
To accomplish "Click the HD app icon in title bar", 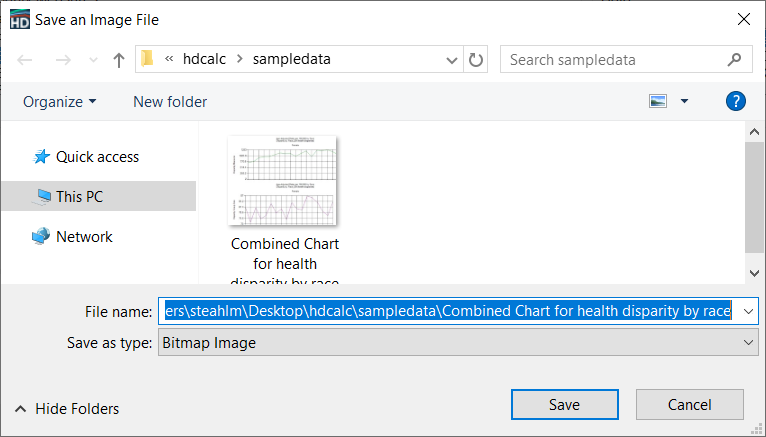I will (18, 19).
